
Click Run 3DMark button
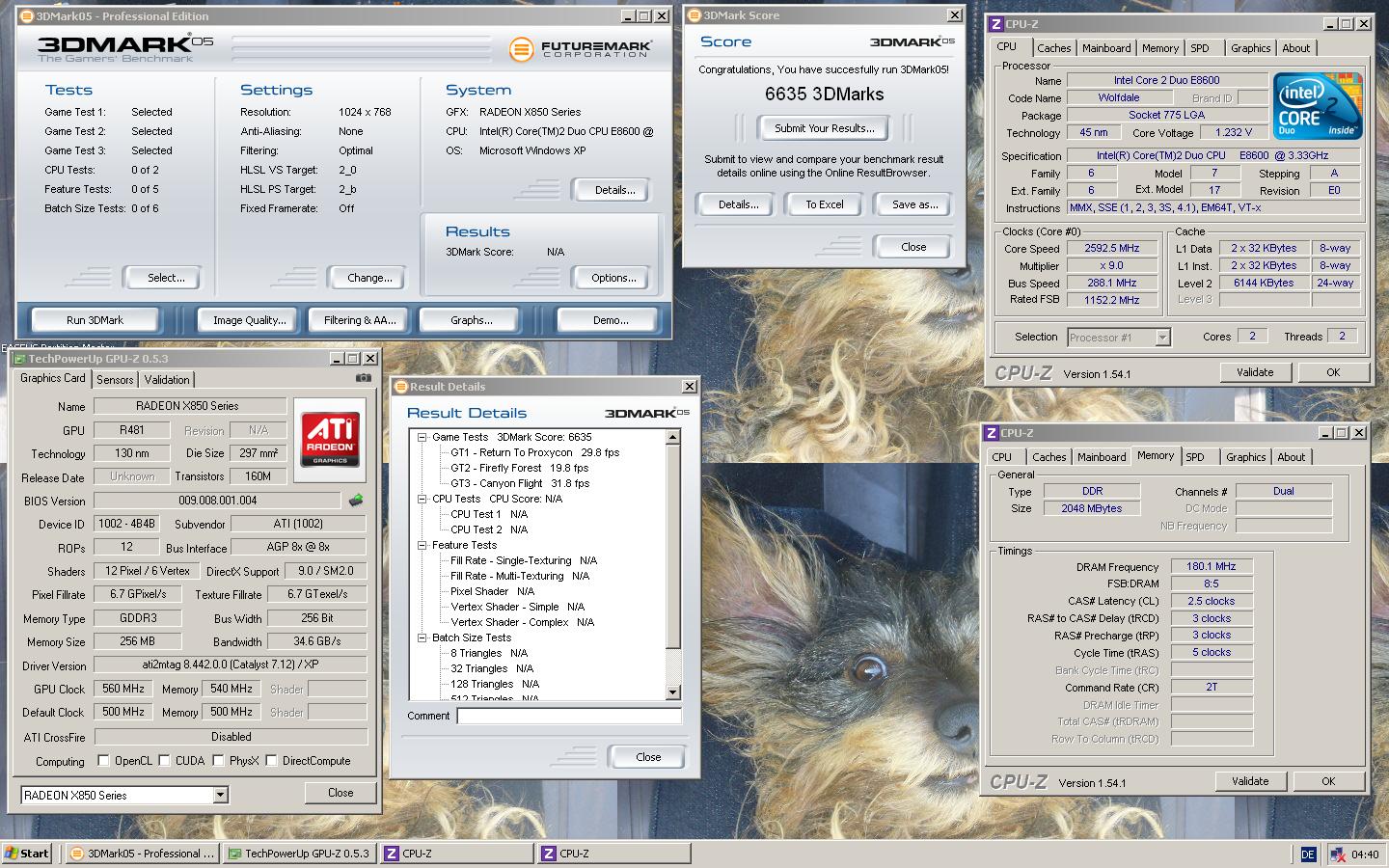pyautogui.click(x=95, y=320)
